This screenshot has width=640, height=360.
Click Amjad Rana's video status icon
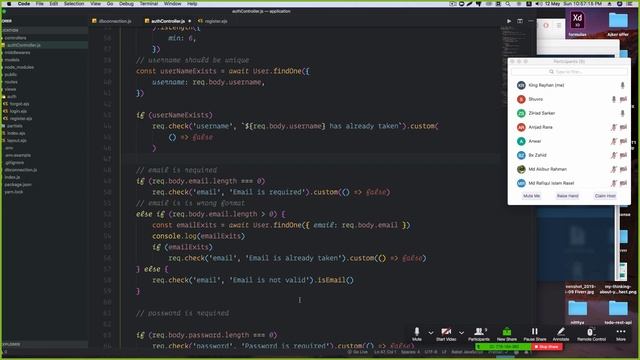pyautogui.click(x=623, y=127)
